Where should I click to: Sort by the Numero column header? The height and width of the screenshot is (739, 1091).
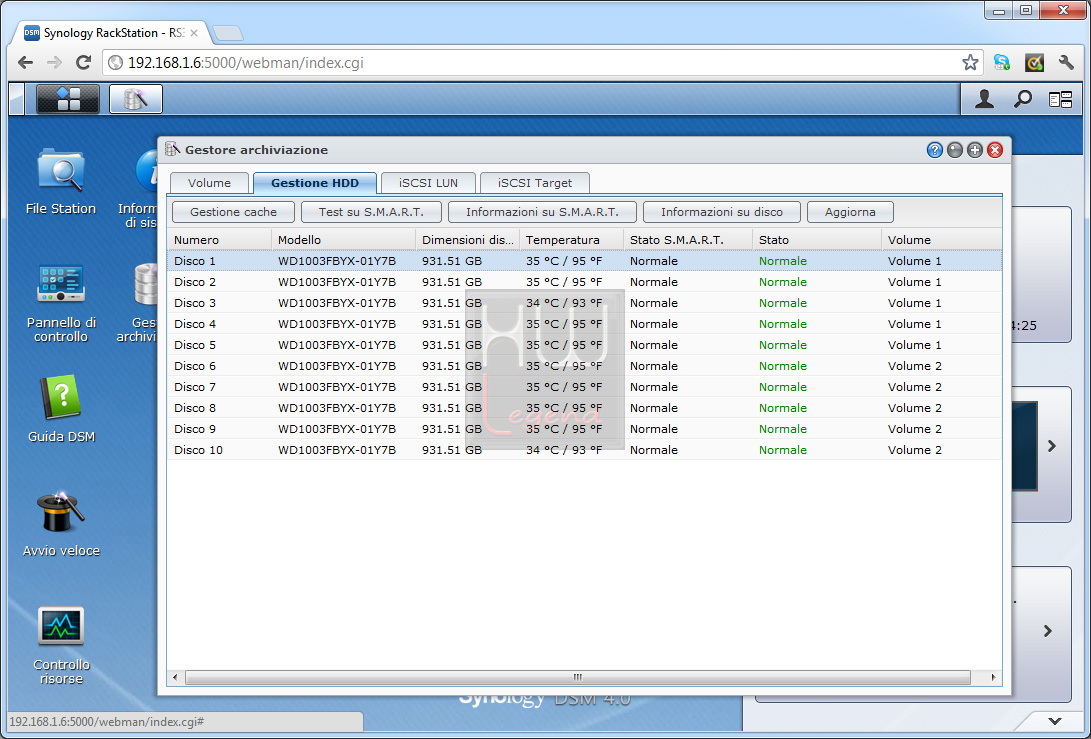219,239
